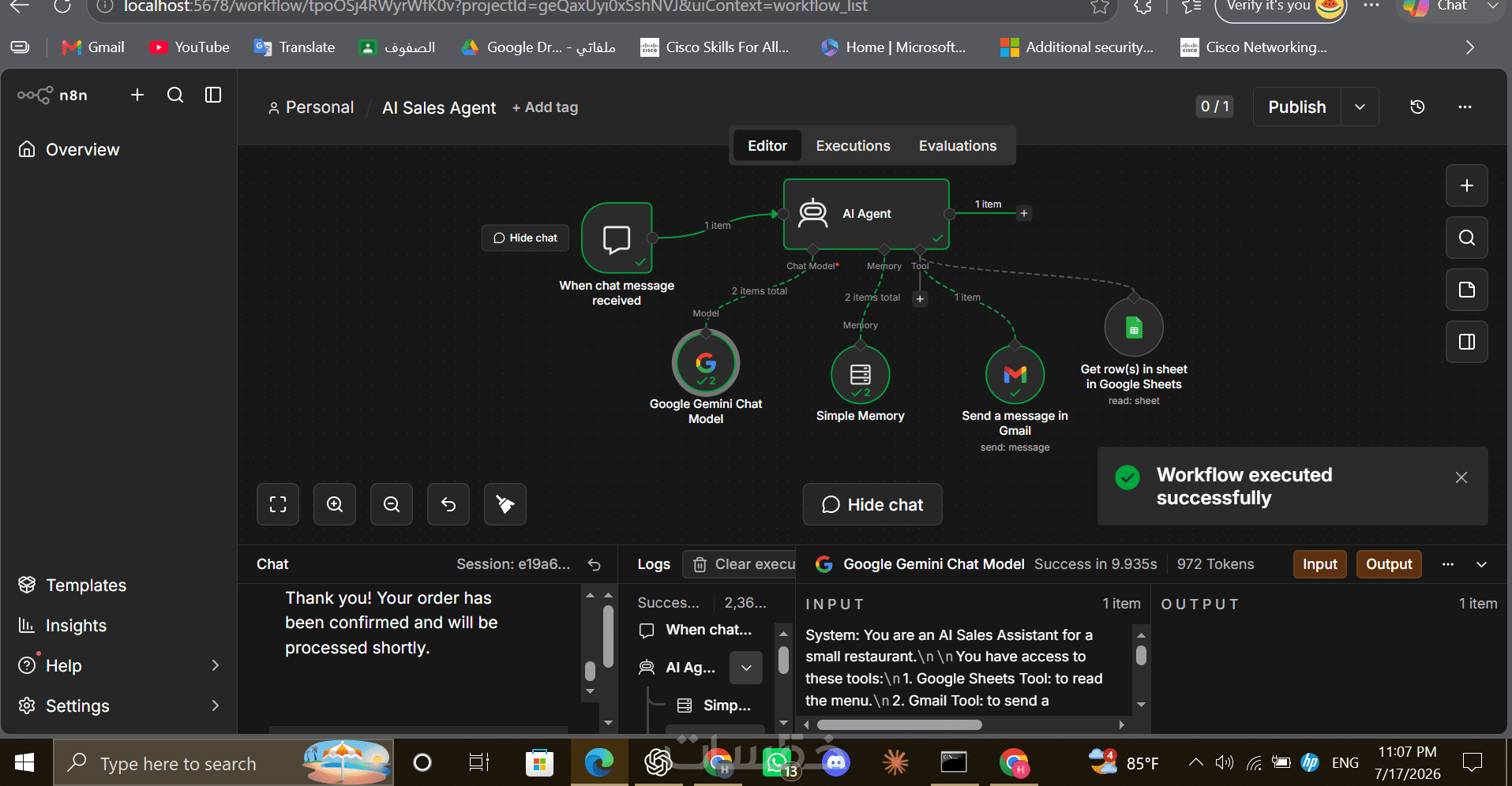Screen dimensions: 1512x786
Task: Click the AI Sales Agent workflow name
Action: click(439, 107)
